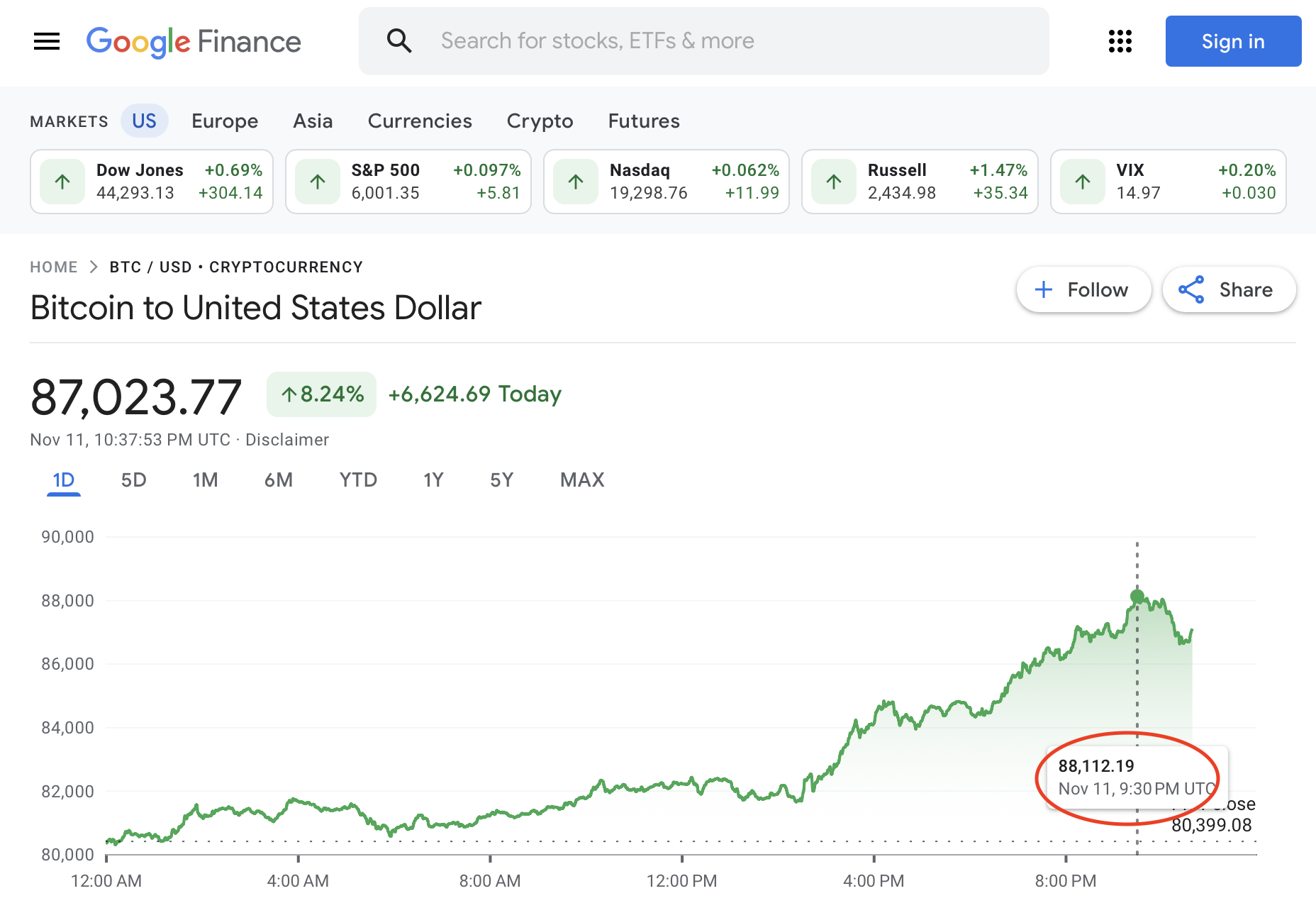Click the share icon

(x=1191, y=289)
